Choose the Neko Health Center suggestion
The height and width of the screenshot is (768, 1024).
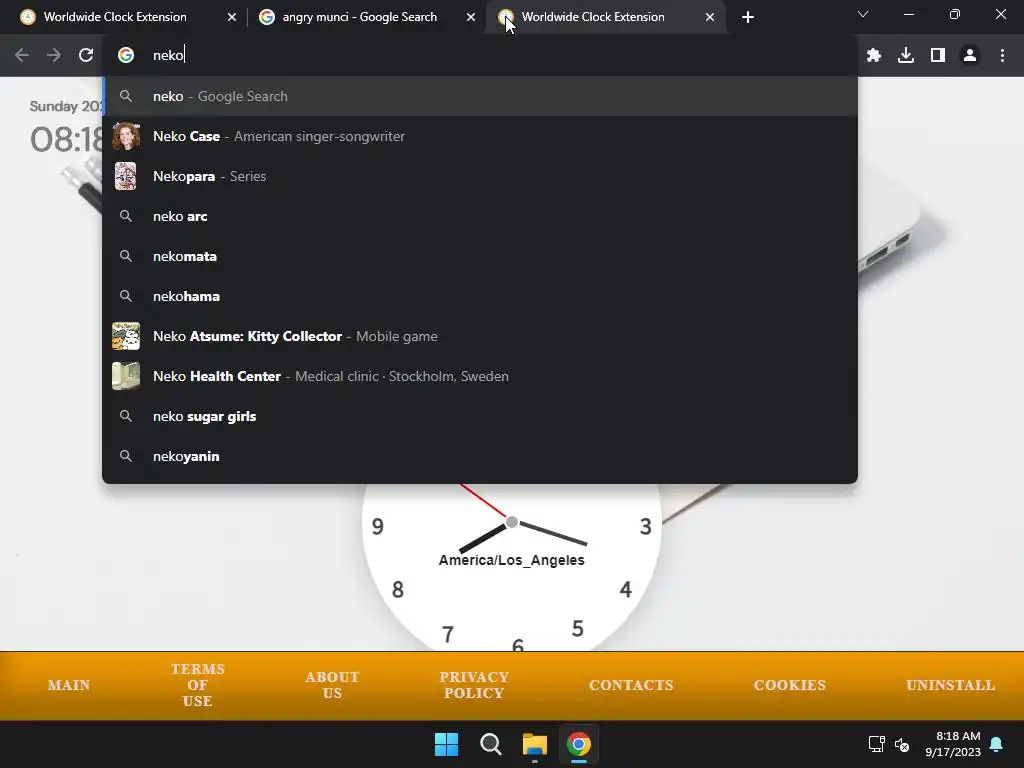(480, 376)
